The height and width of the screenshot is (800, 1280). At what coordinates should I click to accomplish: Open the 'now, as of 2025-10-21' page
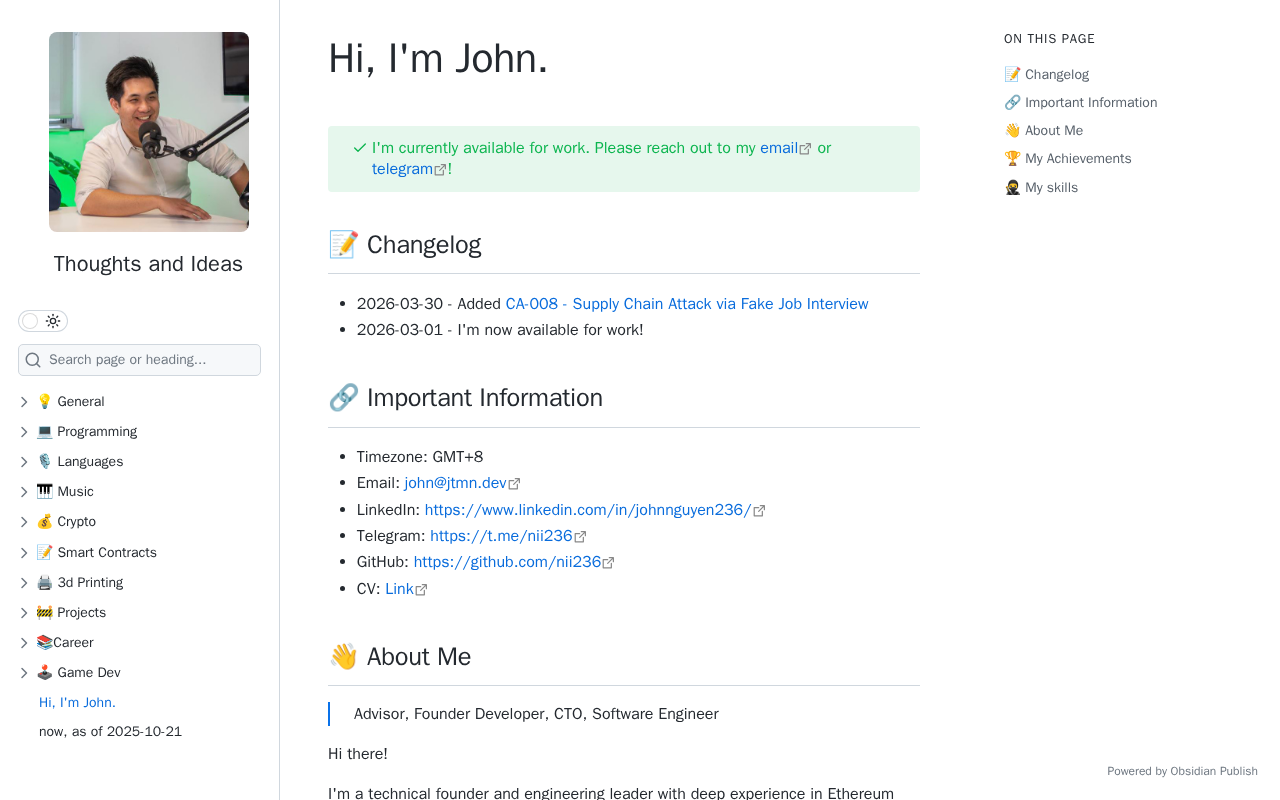[x=110, y=732]
